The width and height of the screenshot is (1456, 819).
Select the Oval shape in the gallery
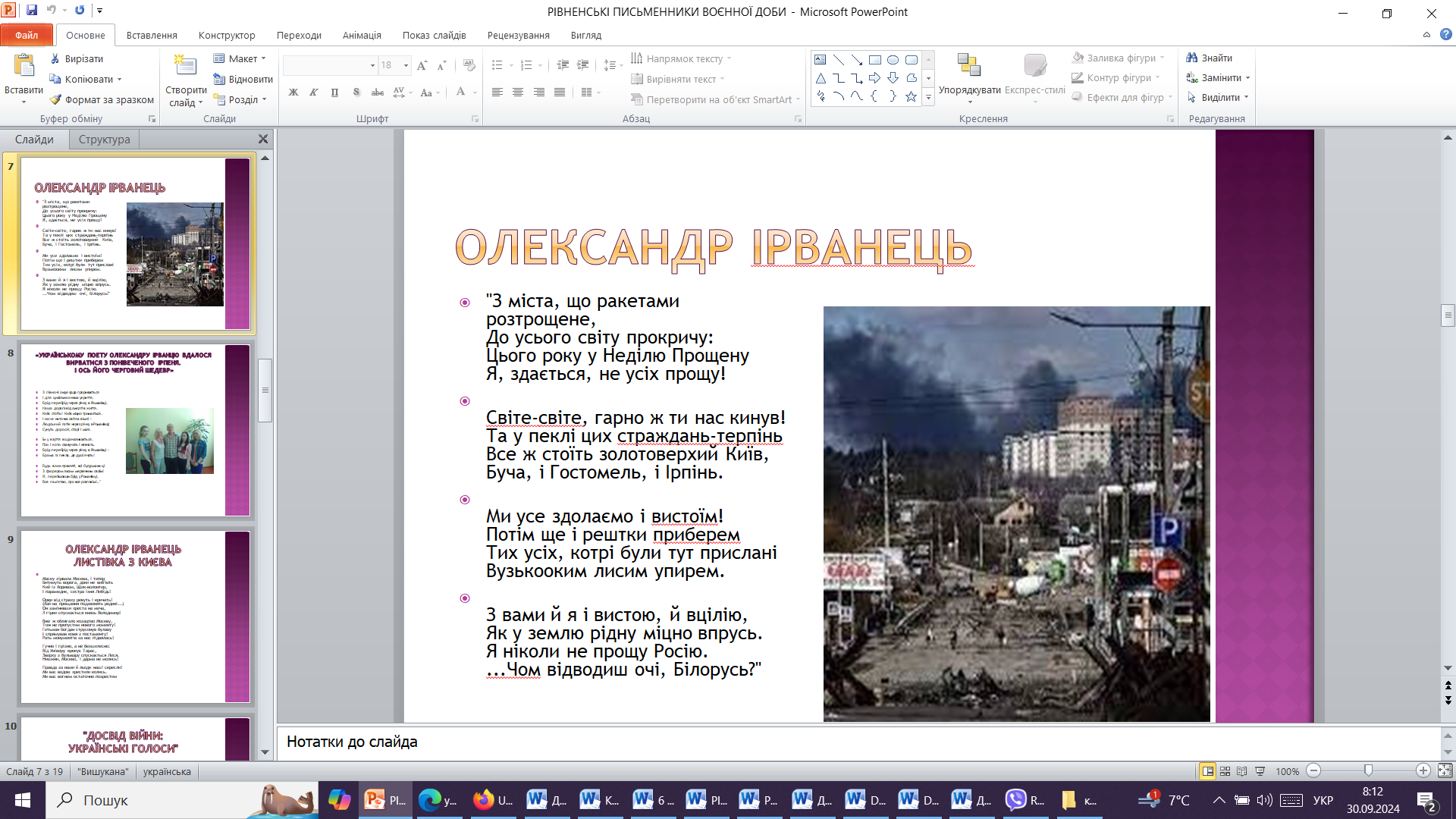click(x=893, y=59)
